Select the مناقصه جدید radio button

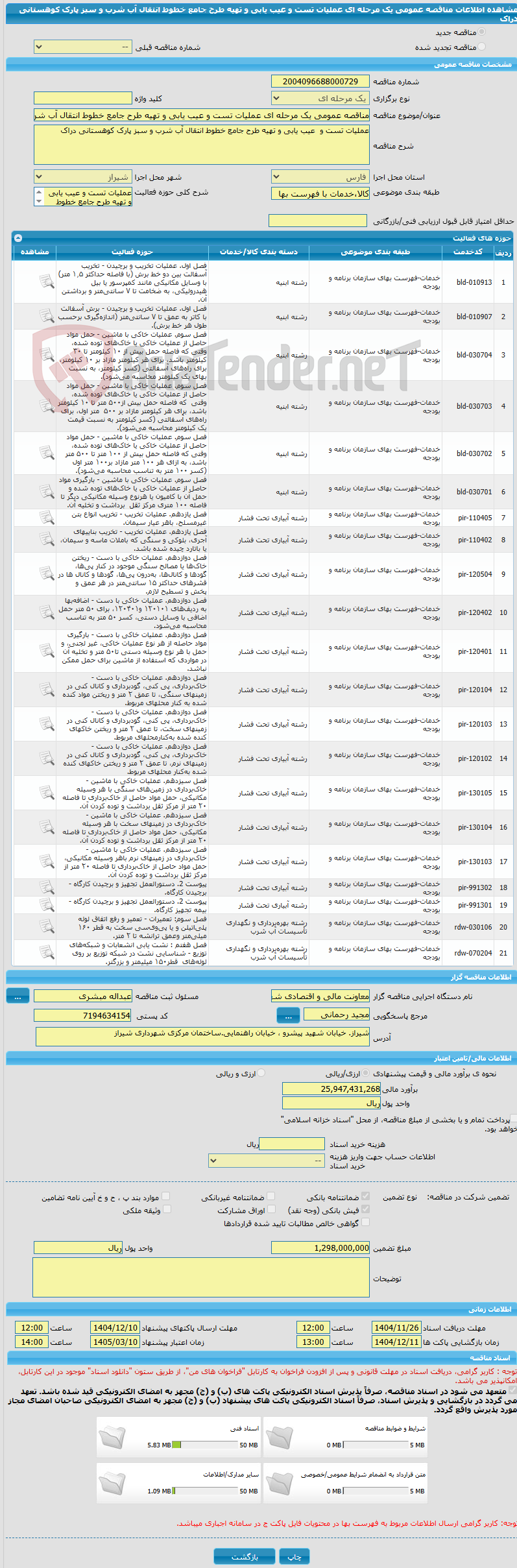[x=481, y=32]
